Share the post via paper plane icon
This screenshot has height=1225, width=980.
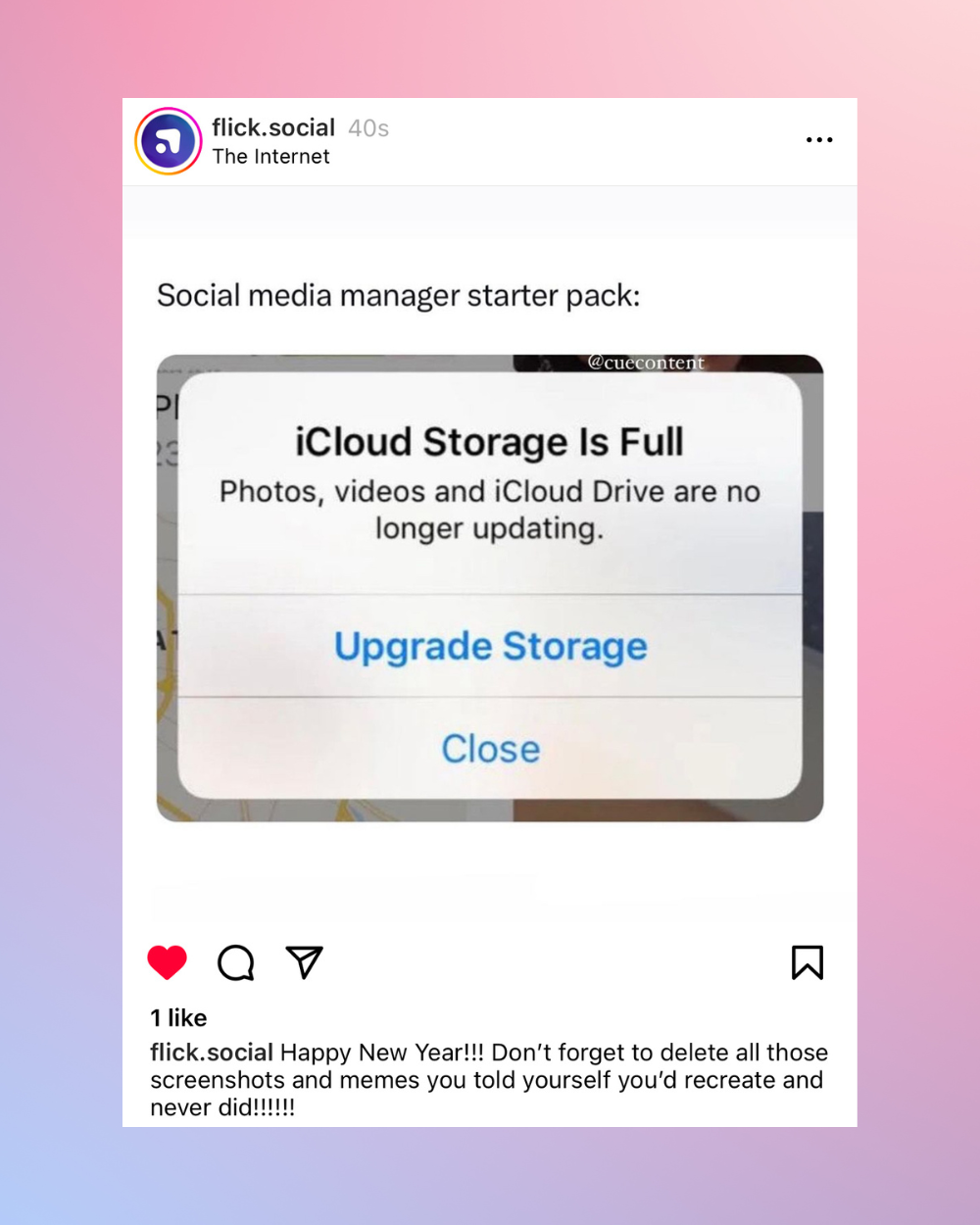pyautogui.click(x=304, y=962)
